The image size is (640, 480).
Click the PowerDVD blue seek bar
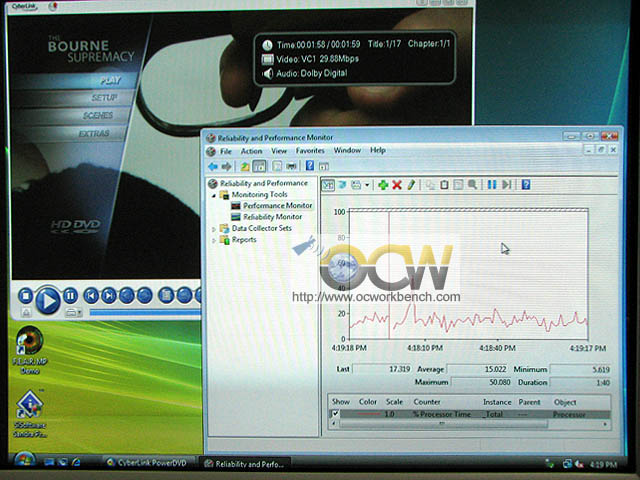pos(145,313)
